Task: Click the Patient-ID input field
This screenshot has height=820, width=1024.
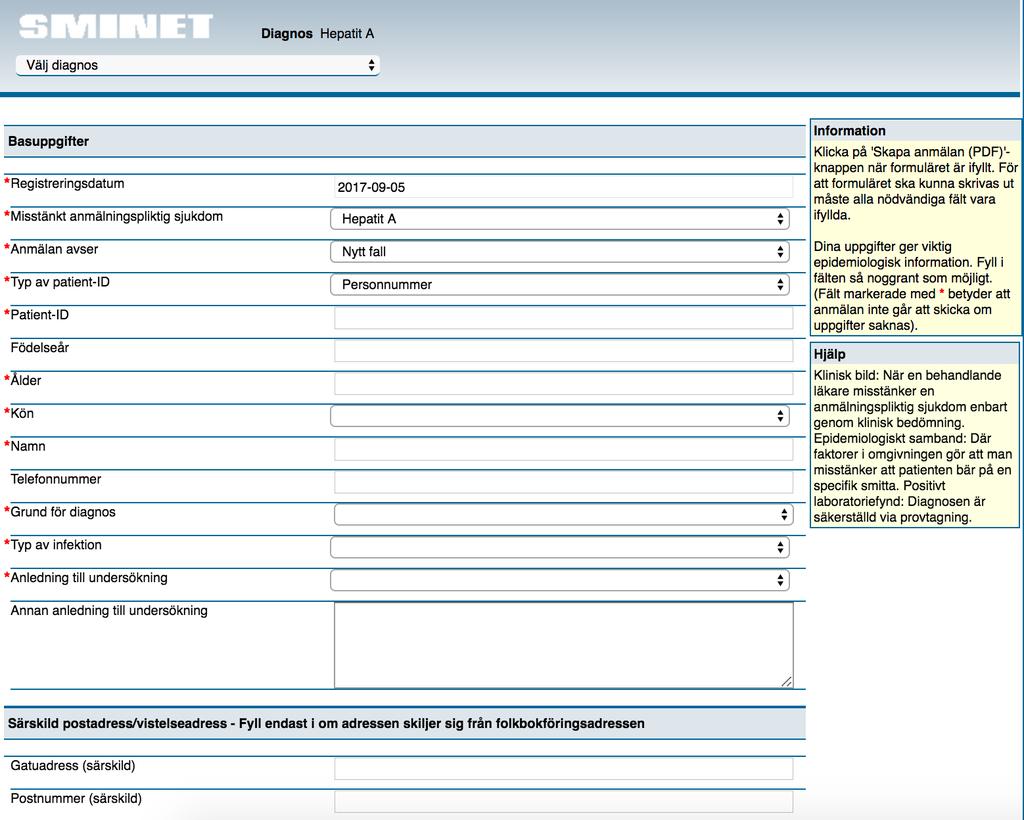Action: [x=563, y=318]
